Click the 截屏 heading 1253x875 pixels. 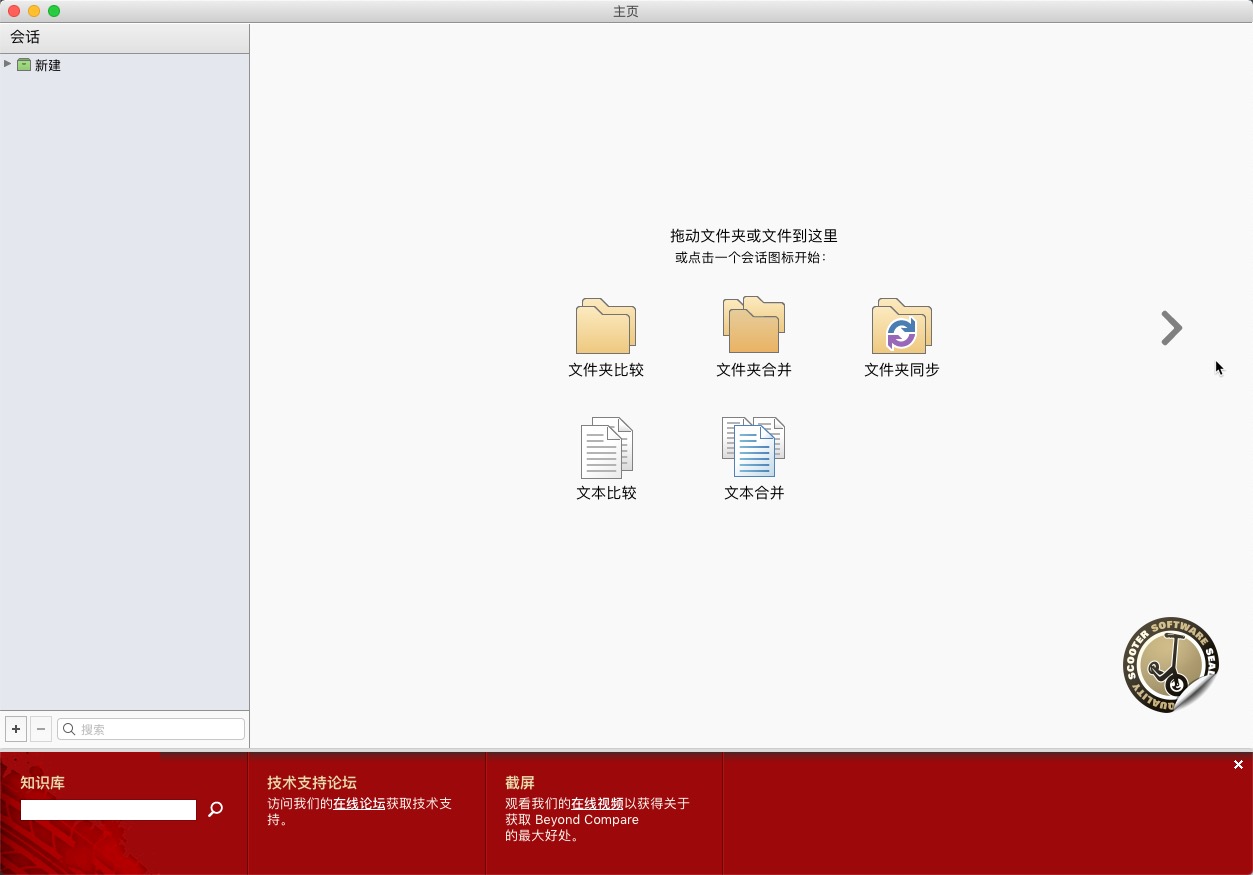(x=520, y=783)
